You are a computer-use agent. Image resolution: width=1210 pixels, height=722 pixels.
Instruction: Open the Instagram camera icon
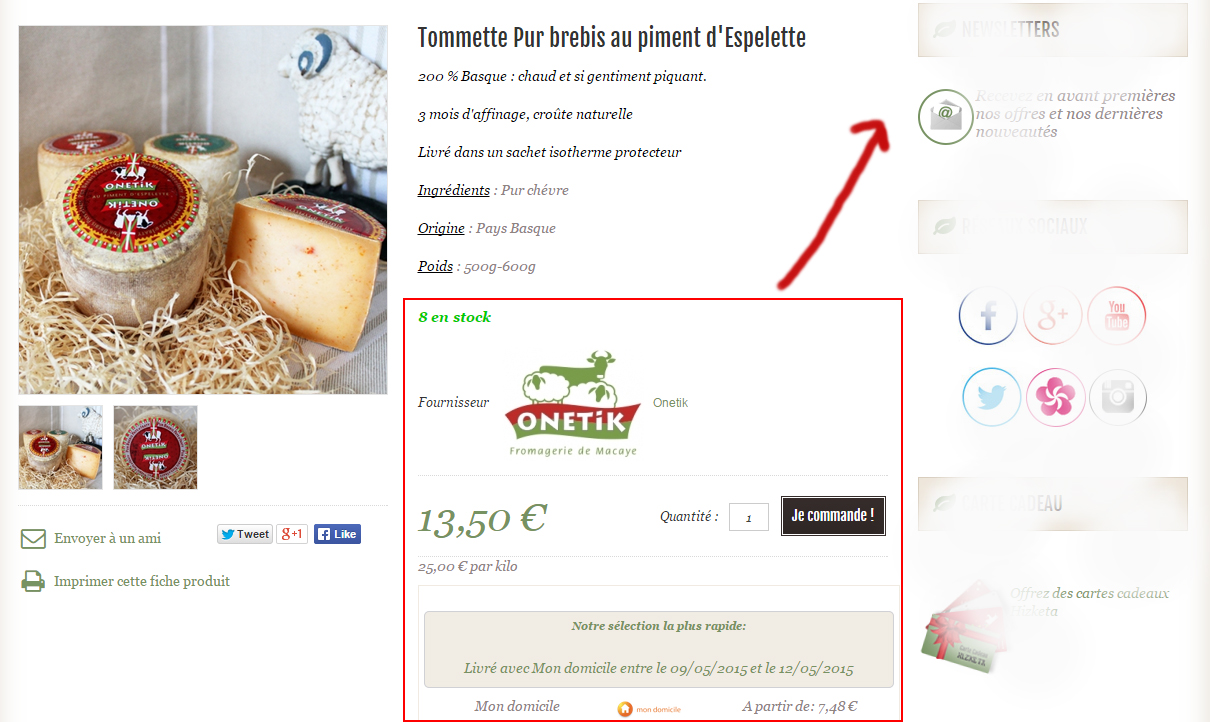(1117, 397)
